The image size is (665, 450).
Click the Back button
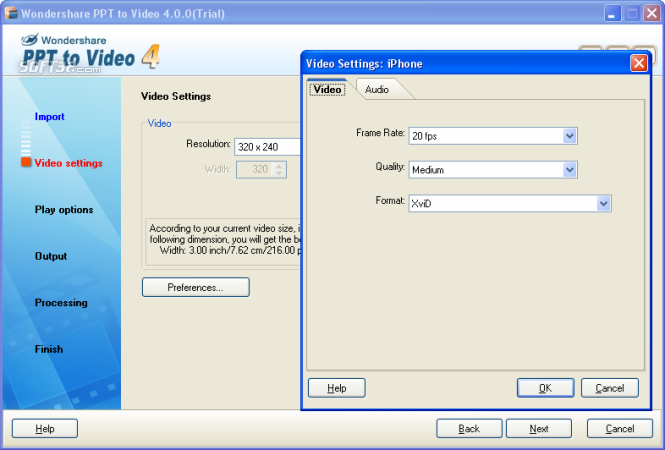coord(469,429)
